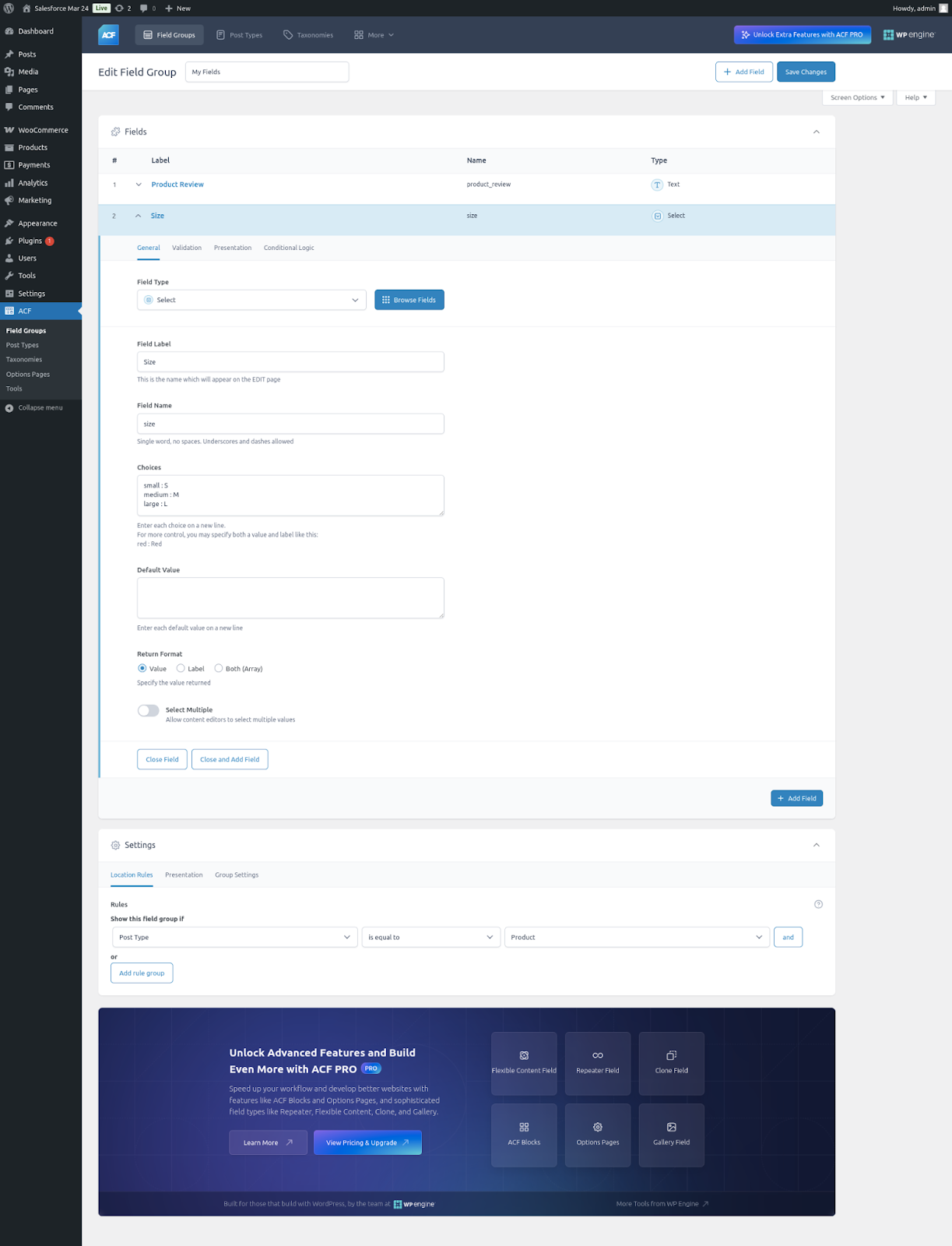Click the Save Changes button
Image resolution: width=952 pixels, height=1246 pixels.
[806, 72]
